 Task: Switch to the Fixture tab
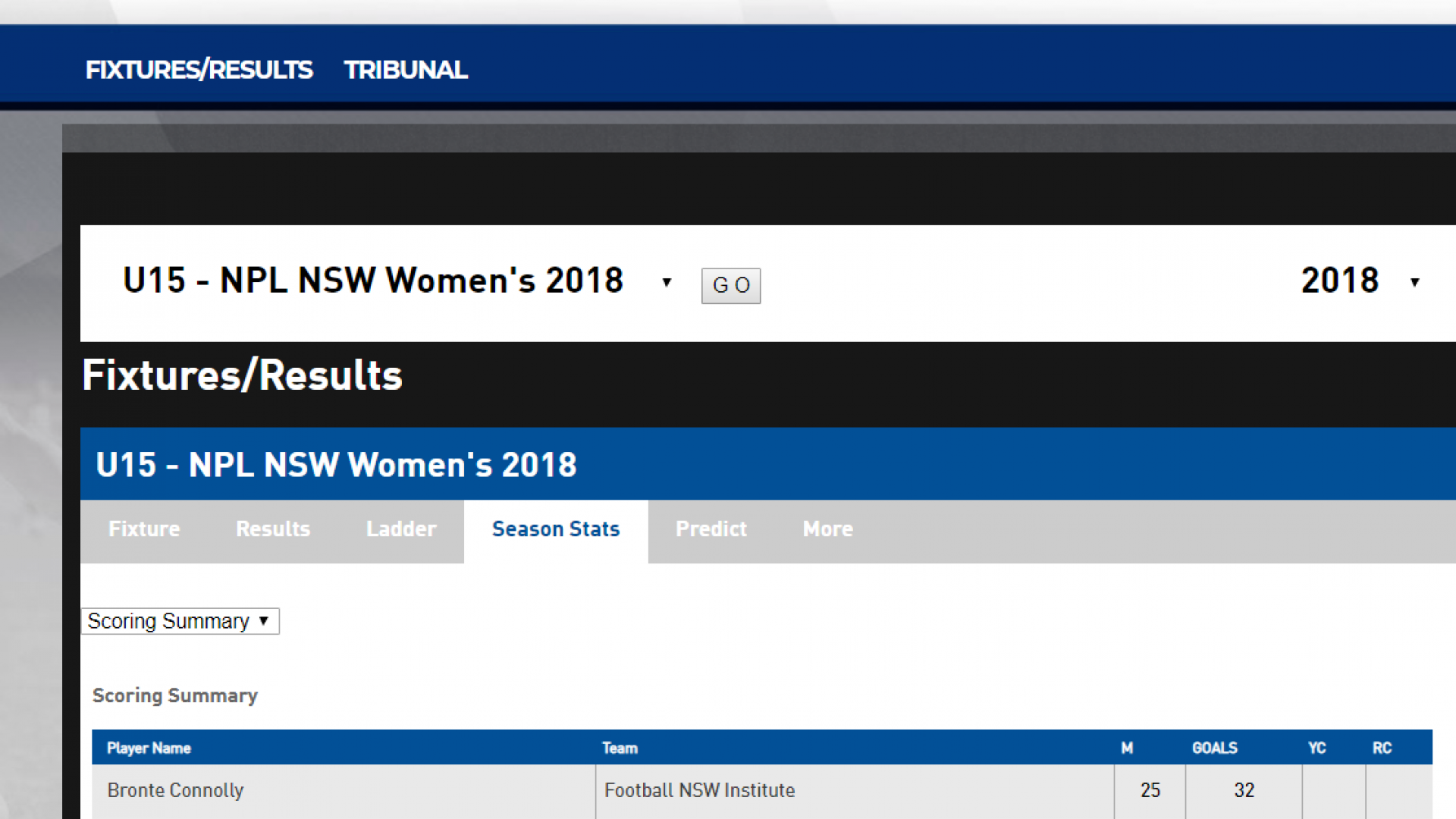[x=144, y=529]
